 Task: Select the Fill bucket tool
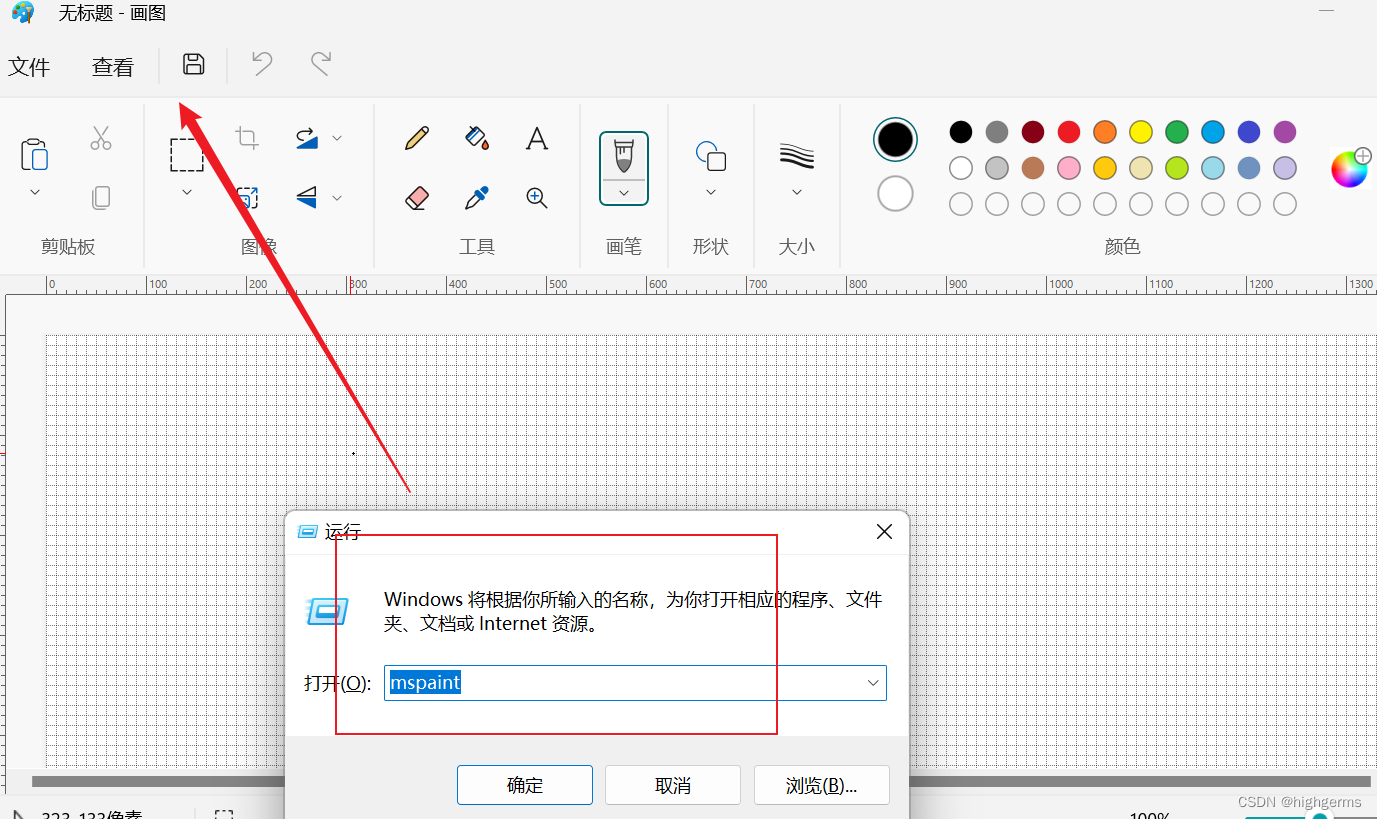coord(477,138)
